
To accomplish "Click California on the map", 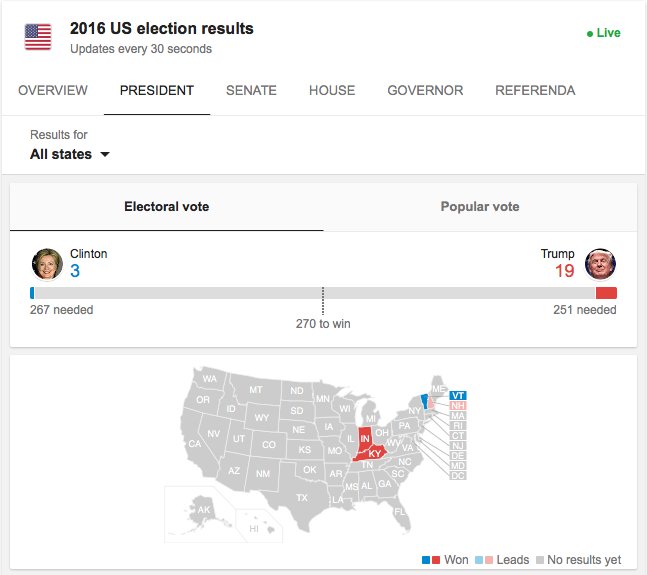I will coord(196,444).
